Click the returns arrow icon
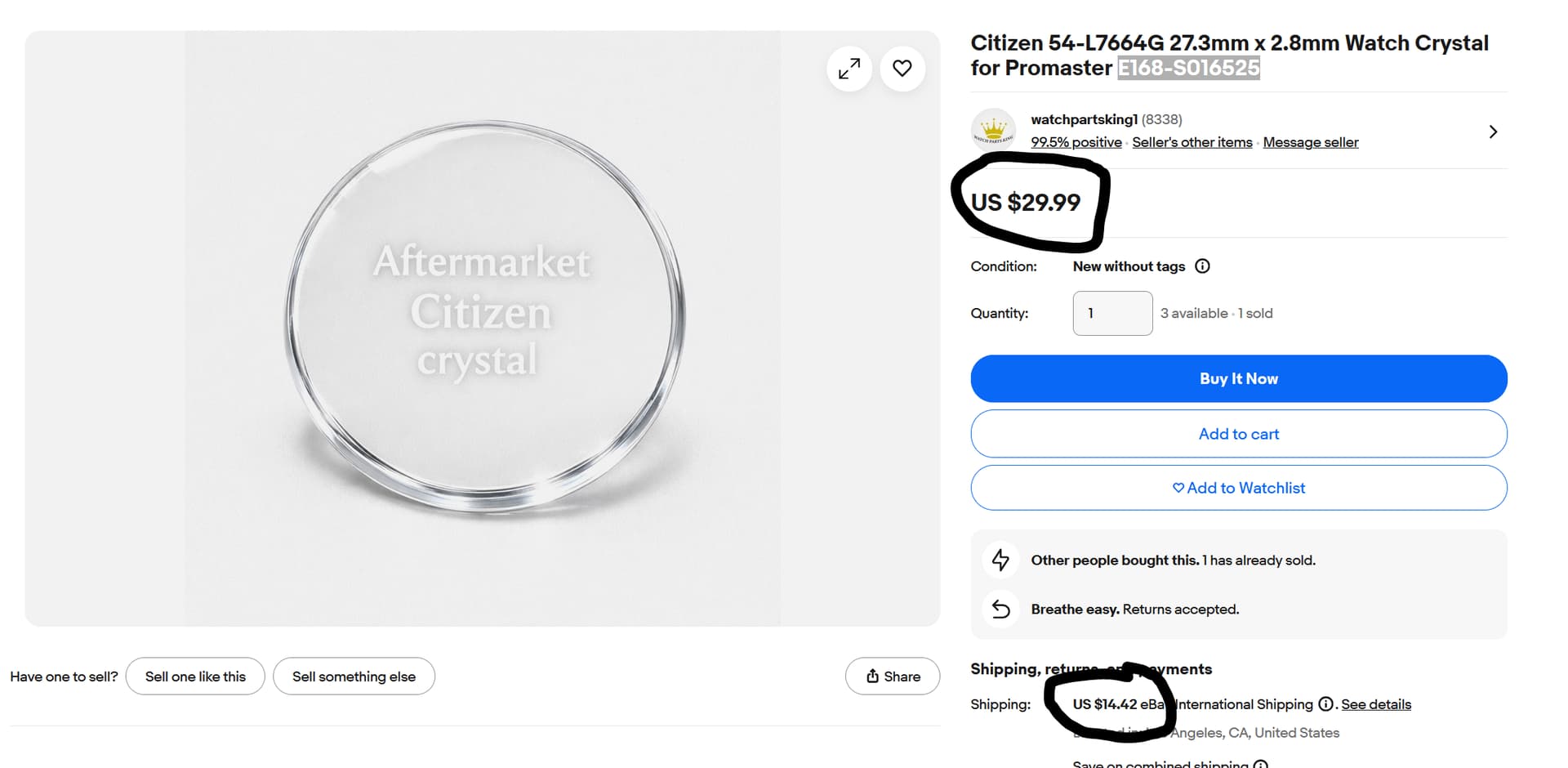Image resolution: width=1568 pixels, height=768 pixels. pos(1000,609)
